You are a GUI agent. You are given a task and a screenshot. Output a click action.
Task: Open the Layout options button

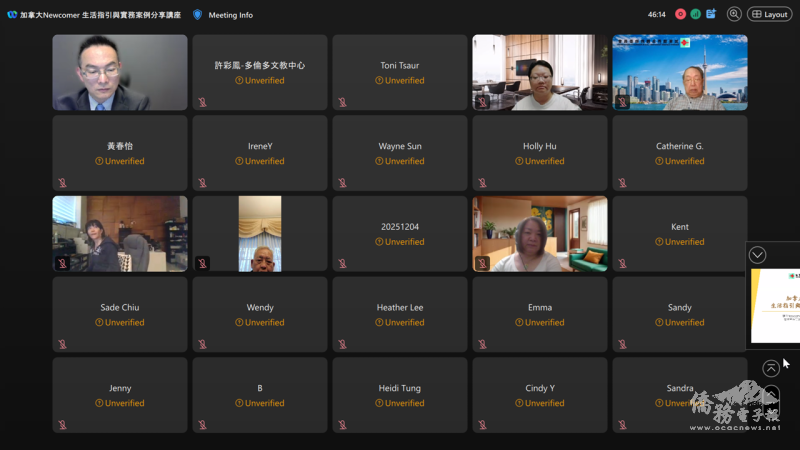pyautogui.click(x=770, y=14)
